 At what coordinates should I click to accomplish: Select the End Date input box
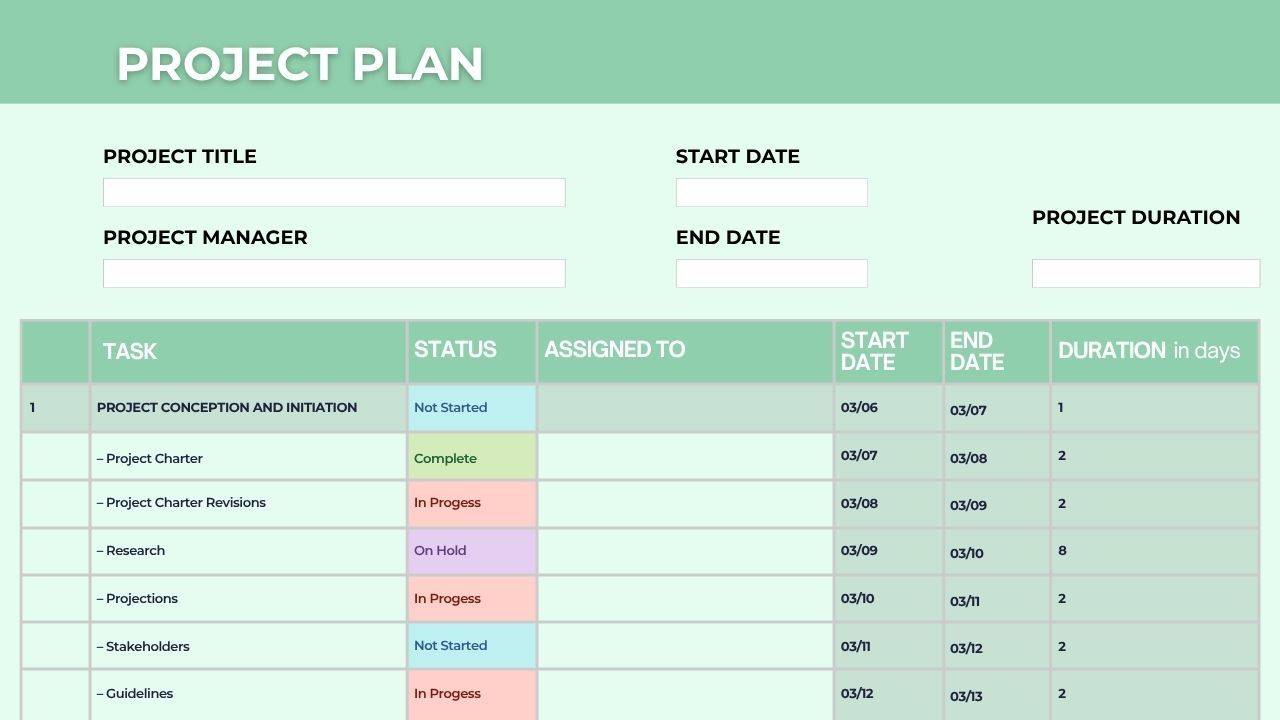[x=771, y=273]
